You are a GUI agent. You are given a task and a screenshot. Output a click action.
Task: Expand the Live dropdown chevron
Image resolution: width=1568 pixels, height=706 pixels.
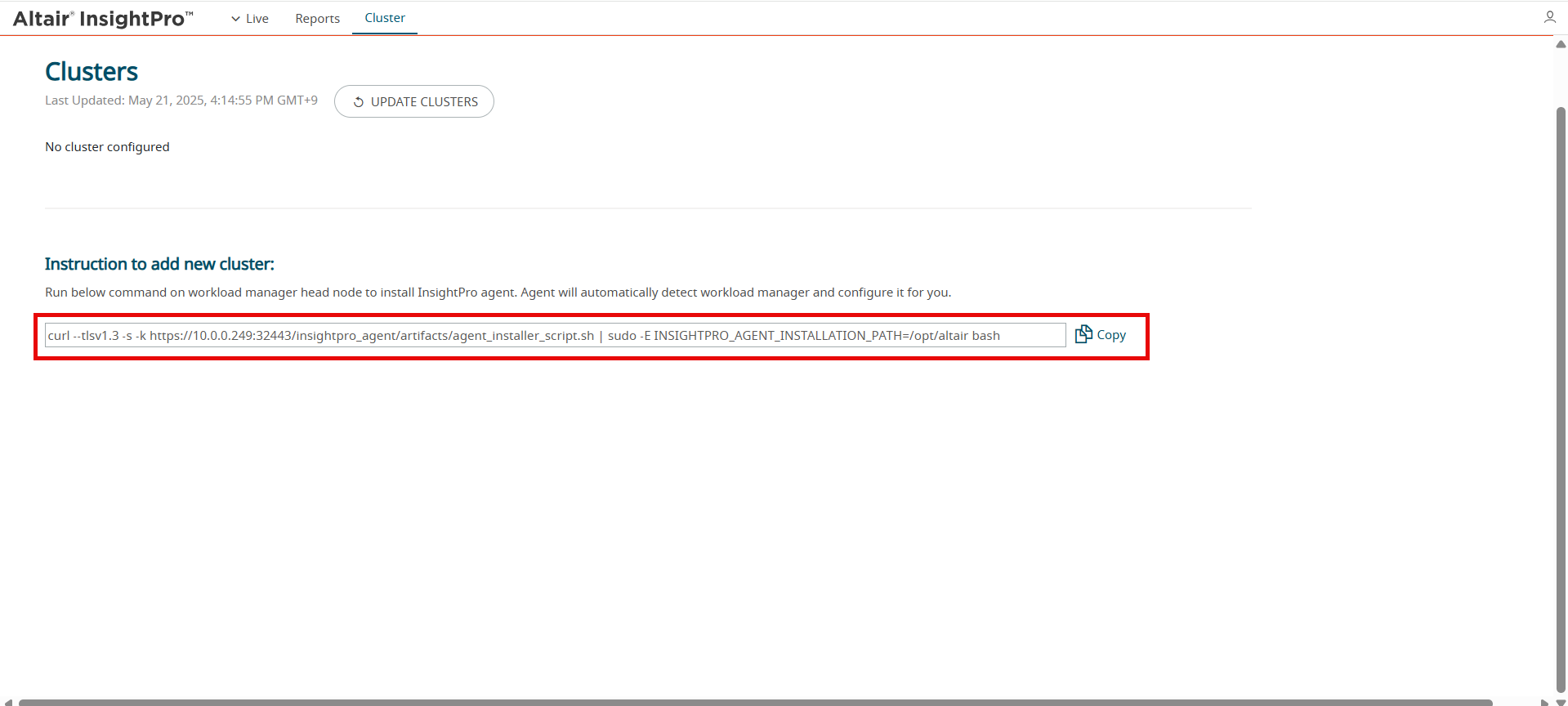click(235, 19)
